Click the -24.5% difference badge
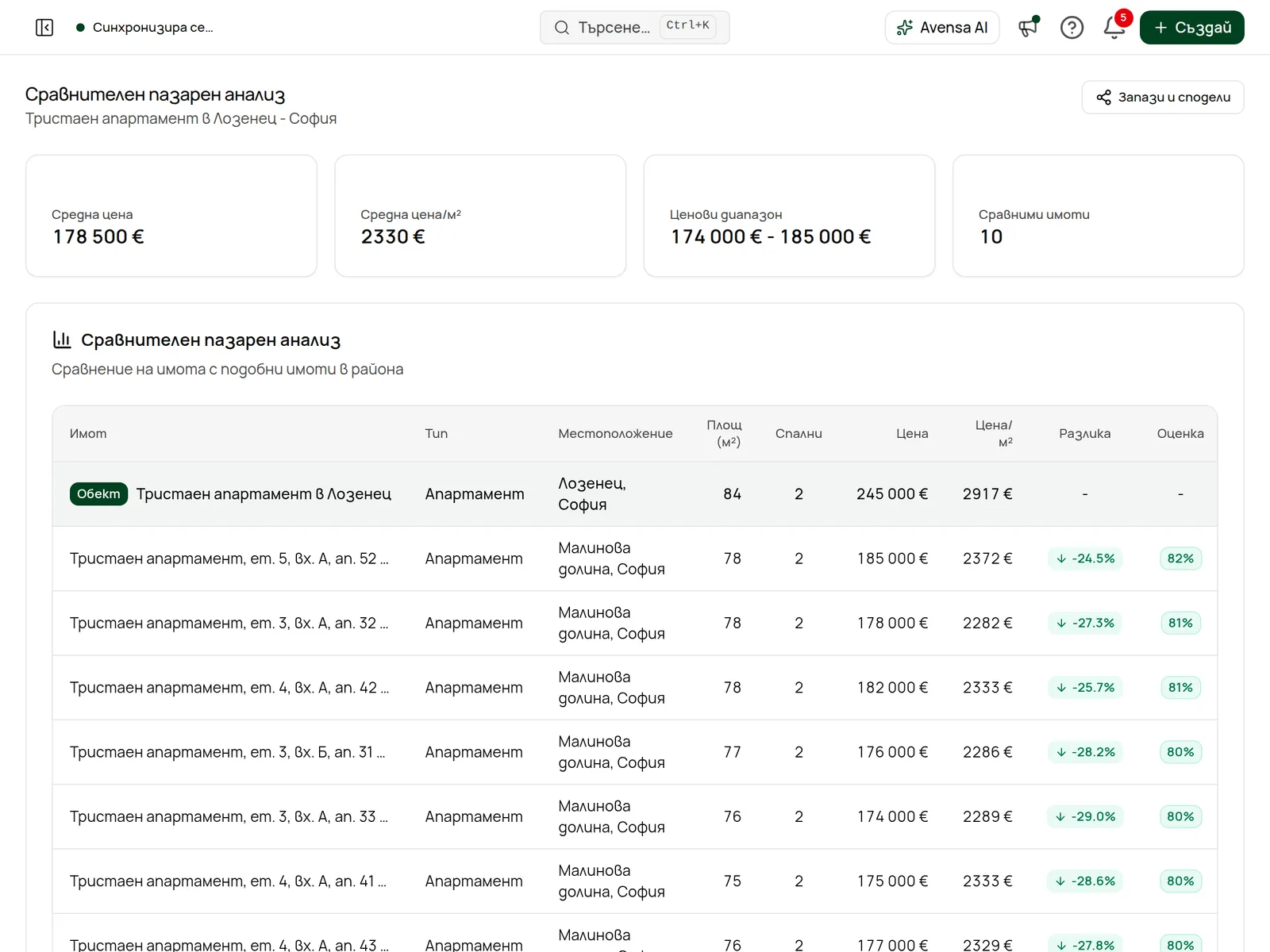The image size is (1270, 952). point(1085,559)
